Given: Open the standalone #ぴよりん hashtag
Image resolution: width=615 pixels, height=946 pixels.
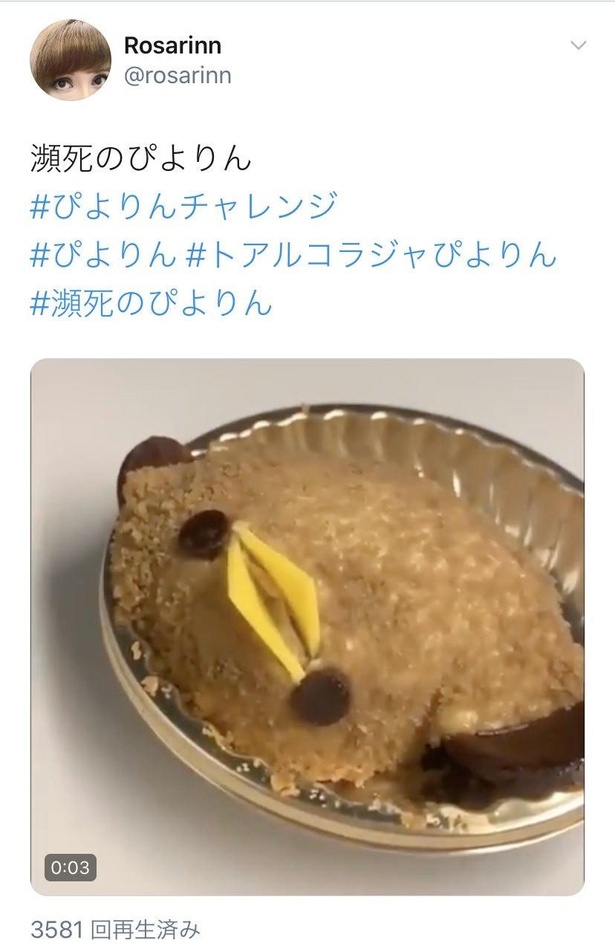Looking at the screenshot, I should point(103,254).
